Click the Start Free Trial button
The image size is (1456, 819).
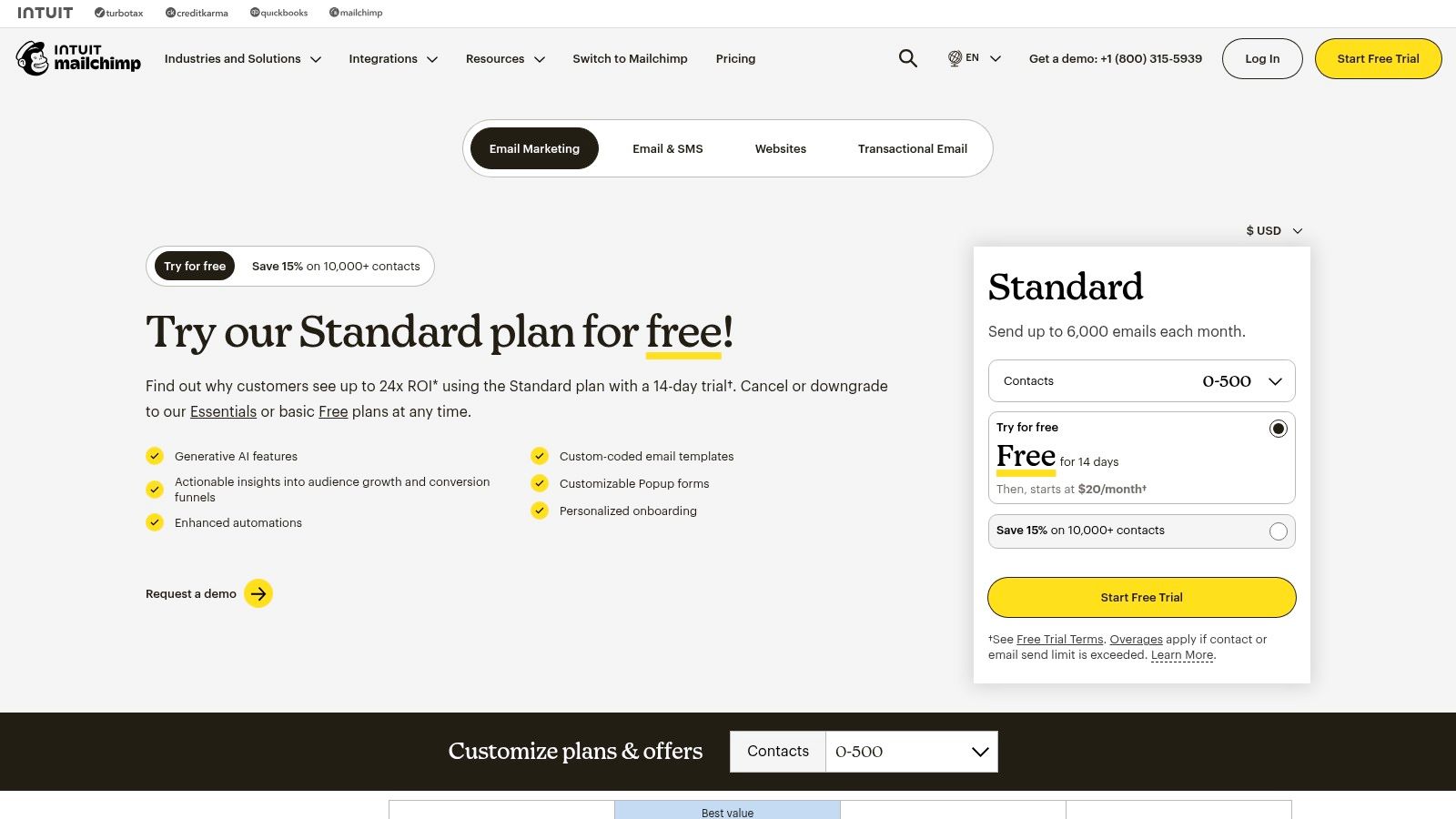pos(1141,597)
